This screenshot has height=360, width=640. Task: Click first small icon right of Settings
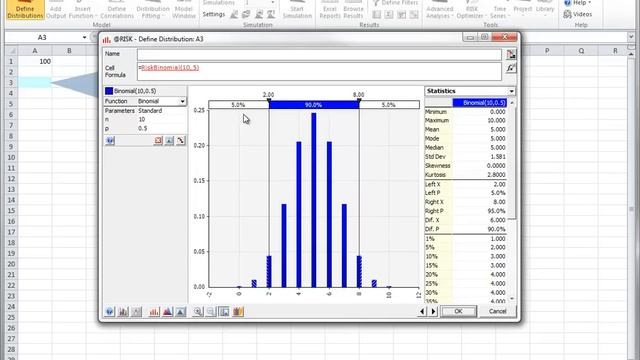pyautogui.click(x=234, y=15)
